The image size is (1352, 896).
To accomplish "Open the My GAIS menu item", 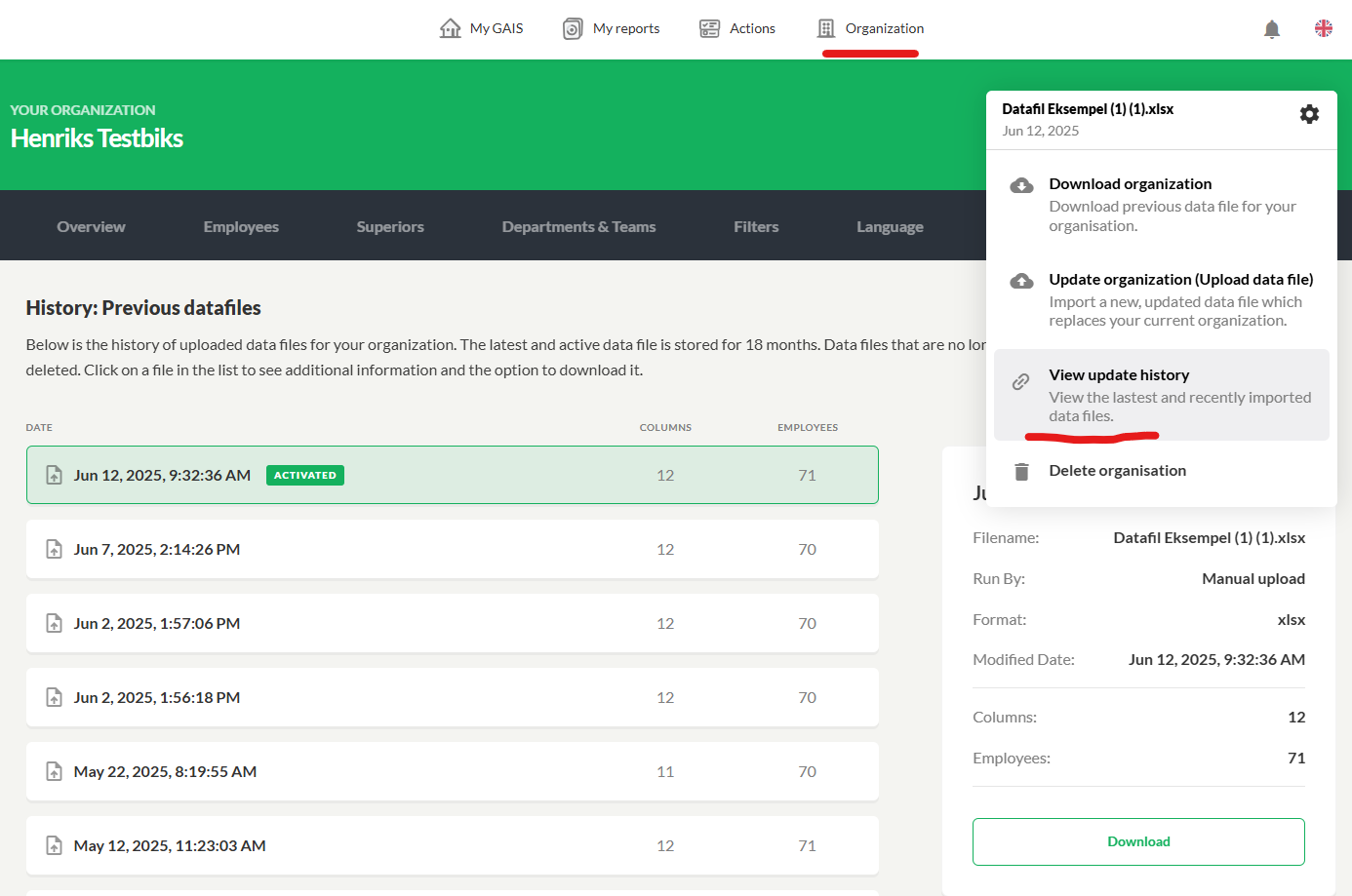I will pos(482,28).
